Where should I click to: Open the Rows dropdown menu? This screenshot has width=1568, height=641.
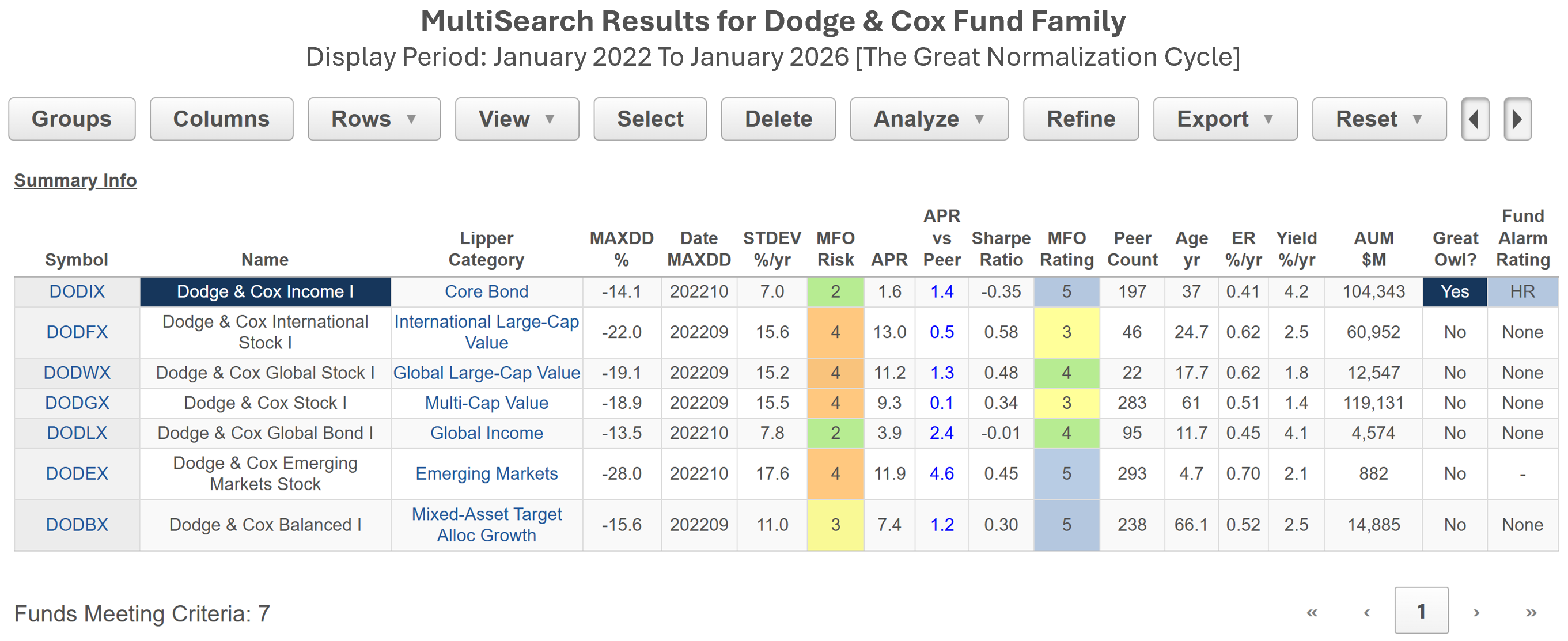(x=374, y=119)
